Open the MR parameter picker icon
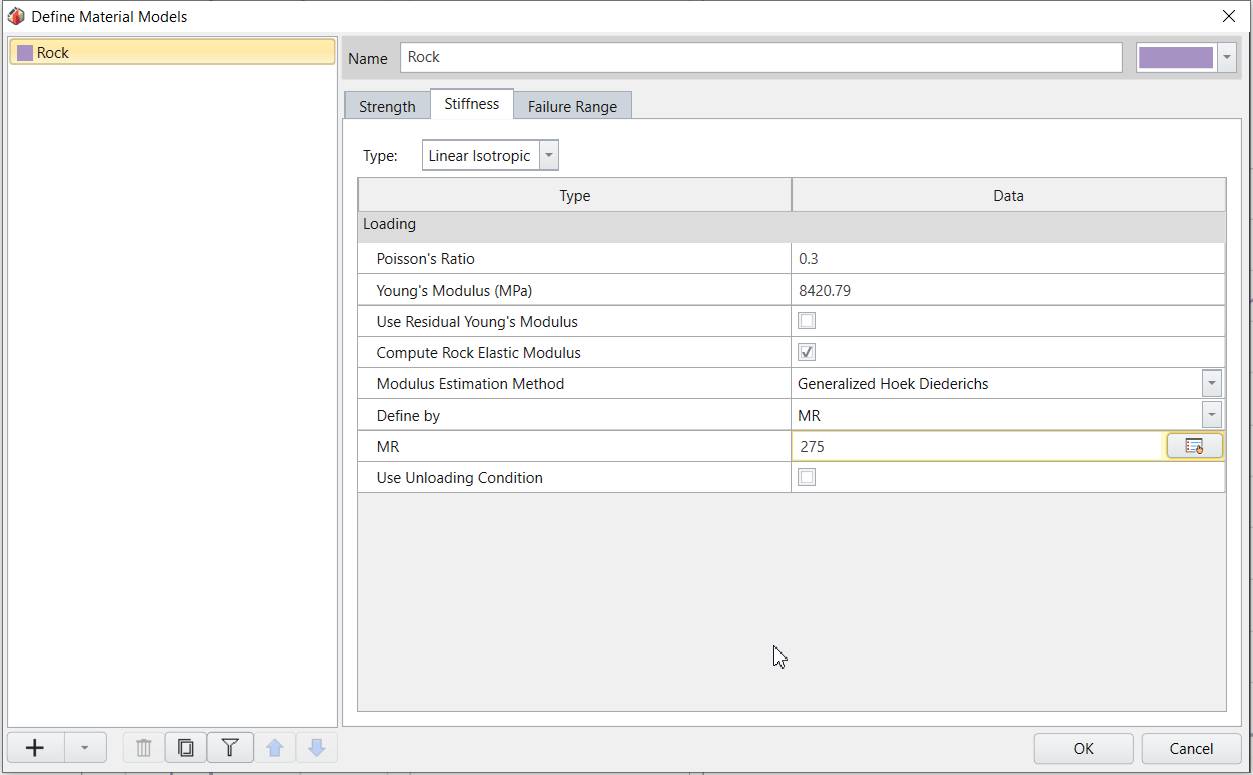The image size is (1253, 775). (x=1194, y=446)
